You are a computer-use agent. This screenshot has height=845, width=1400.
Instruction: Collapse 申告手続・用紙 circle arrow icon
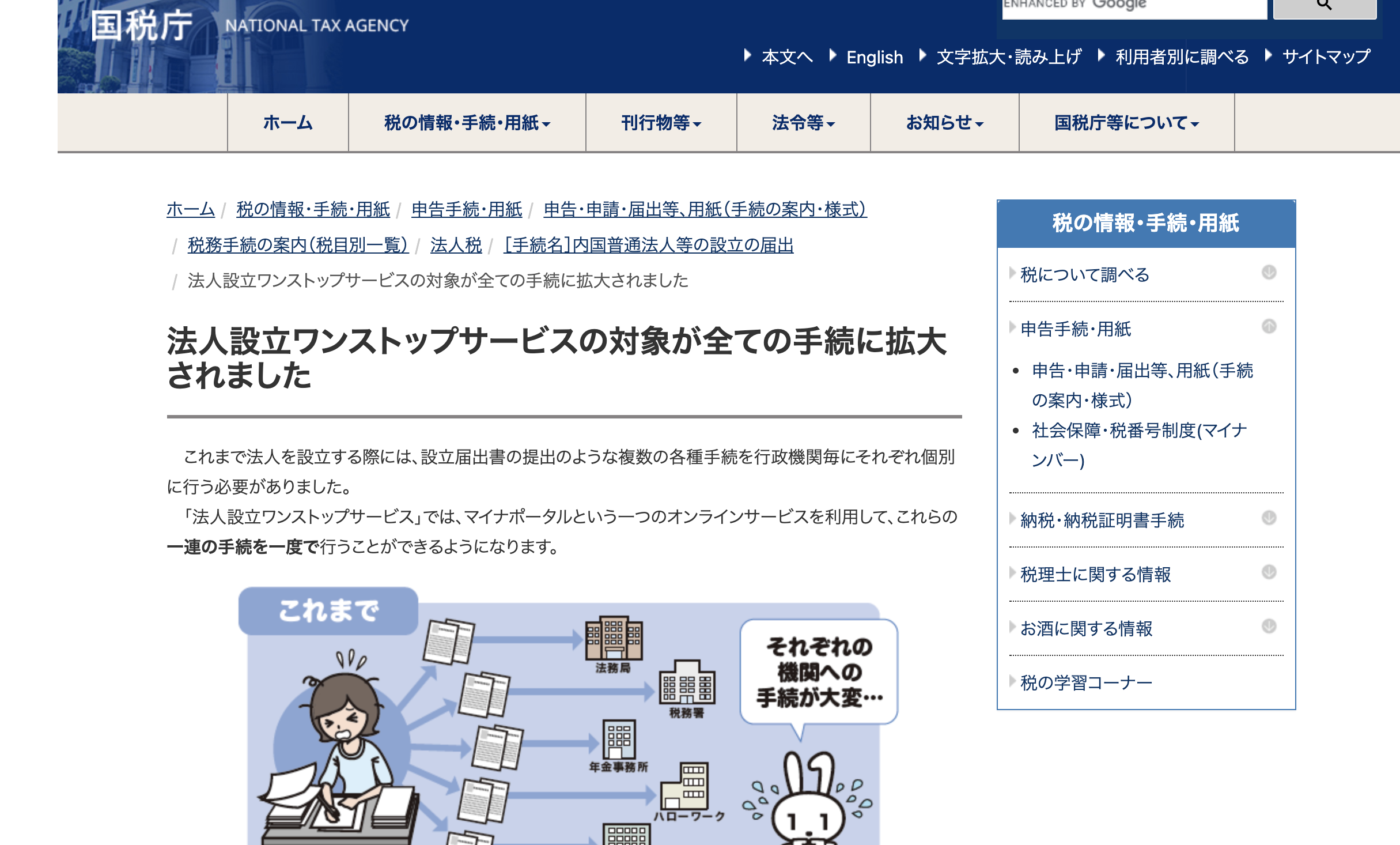point(1269,326)
